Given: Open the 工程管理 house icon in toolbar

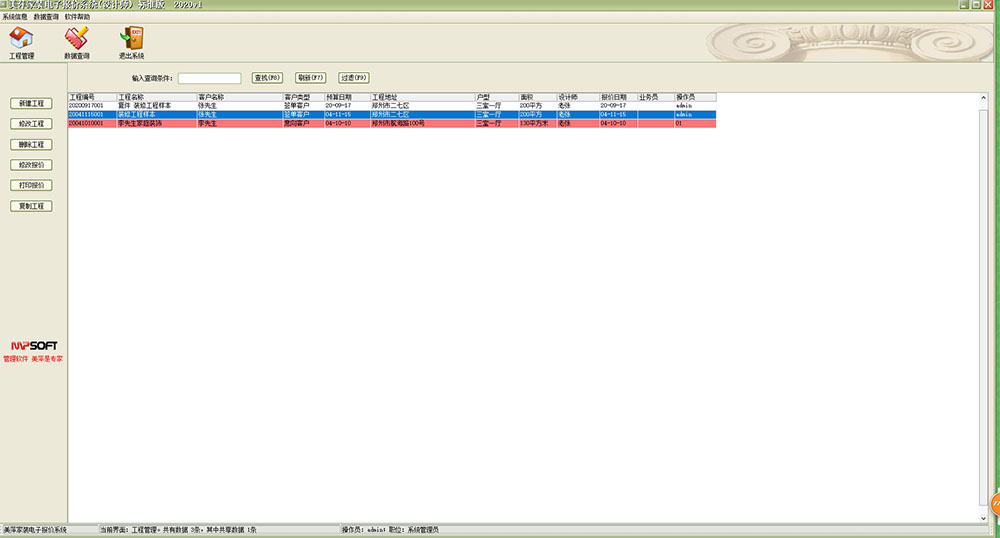Looking at the screenshot, I should (21, 39).
